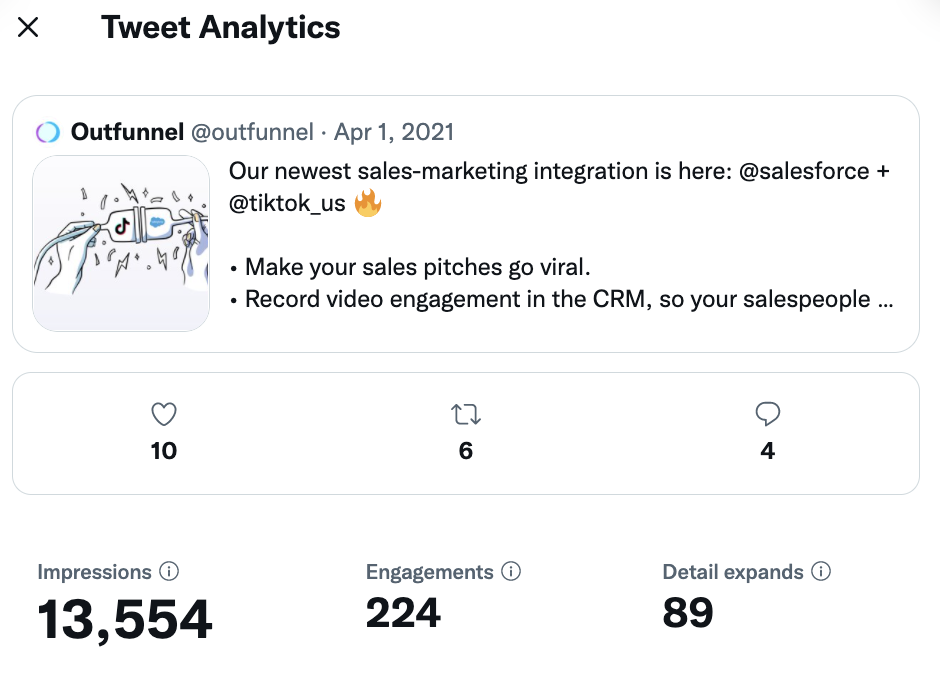Close the Tweet Analytics panel
Viewport: 940px width, 698px height.
click(28, 28)
